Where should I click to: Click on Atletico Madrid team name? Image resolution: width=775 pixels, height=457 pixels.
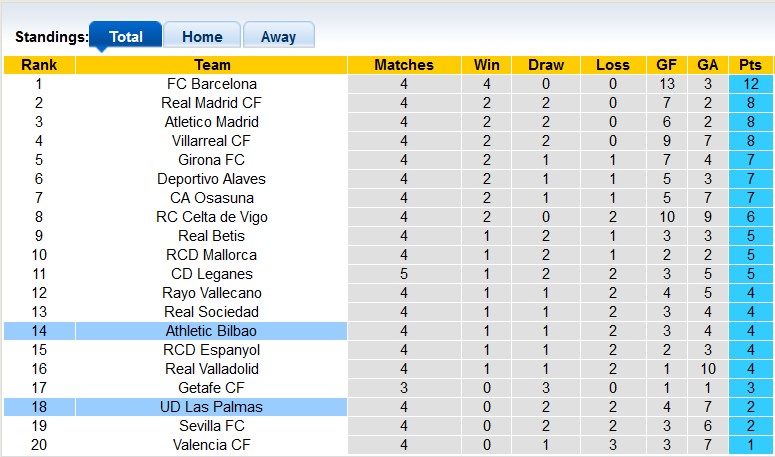pyautogui.click(x=212, y=122)
